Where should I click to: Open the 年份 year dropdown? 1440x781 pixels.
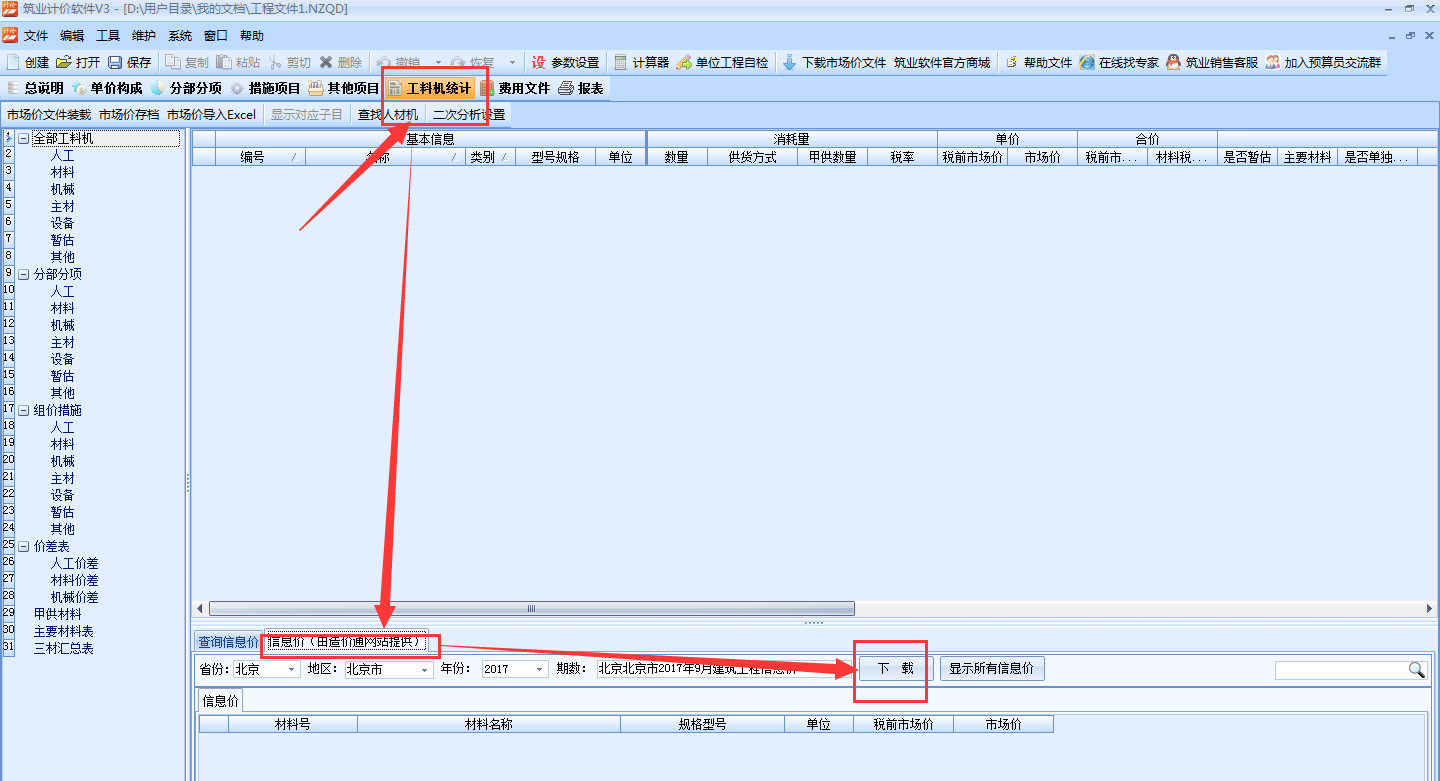click(x=540, y=670)
